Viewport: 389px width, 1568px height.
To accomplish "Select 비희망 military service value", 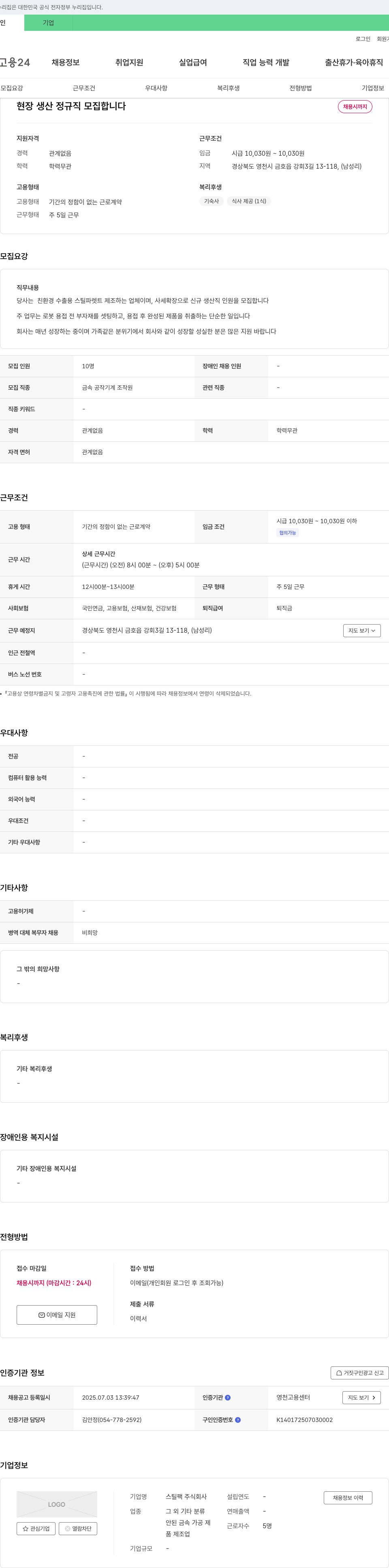I will click(90, 932).
